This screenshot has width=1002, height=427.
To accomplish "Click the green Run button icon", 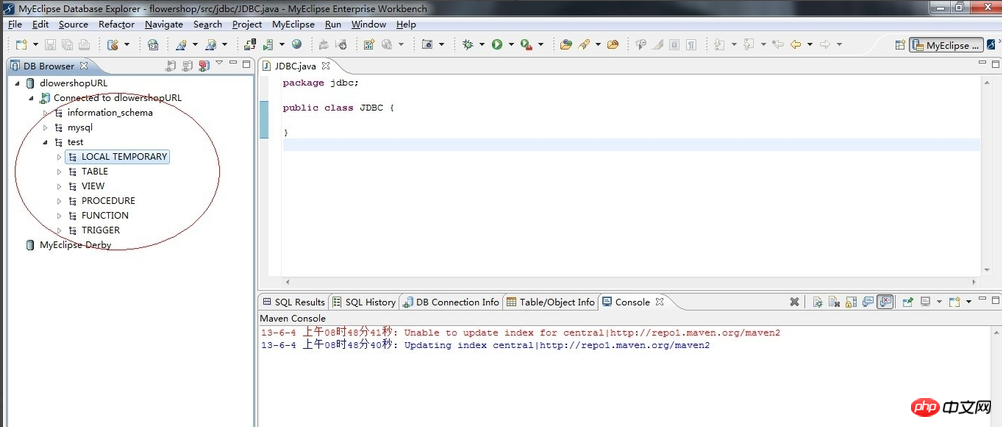I will pos(496,45).
